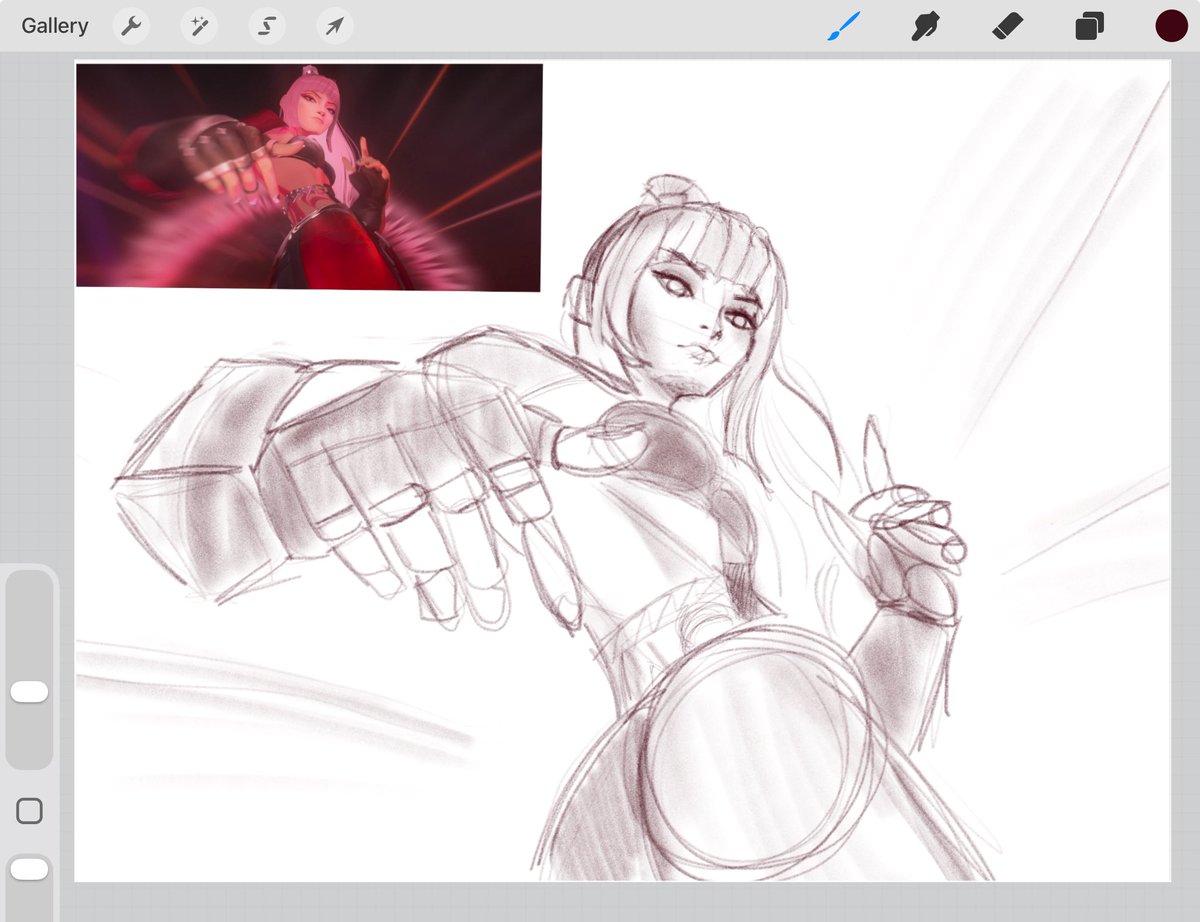Click the brush opacity slider handle

coord(29,870)
